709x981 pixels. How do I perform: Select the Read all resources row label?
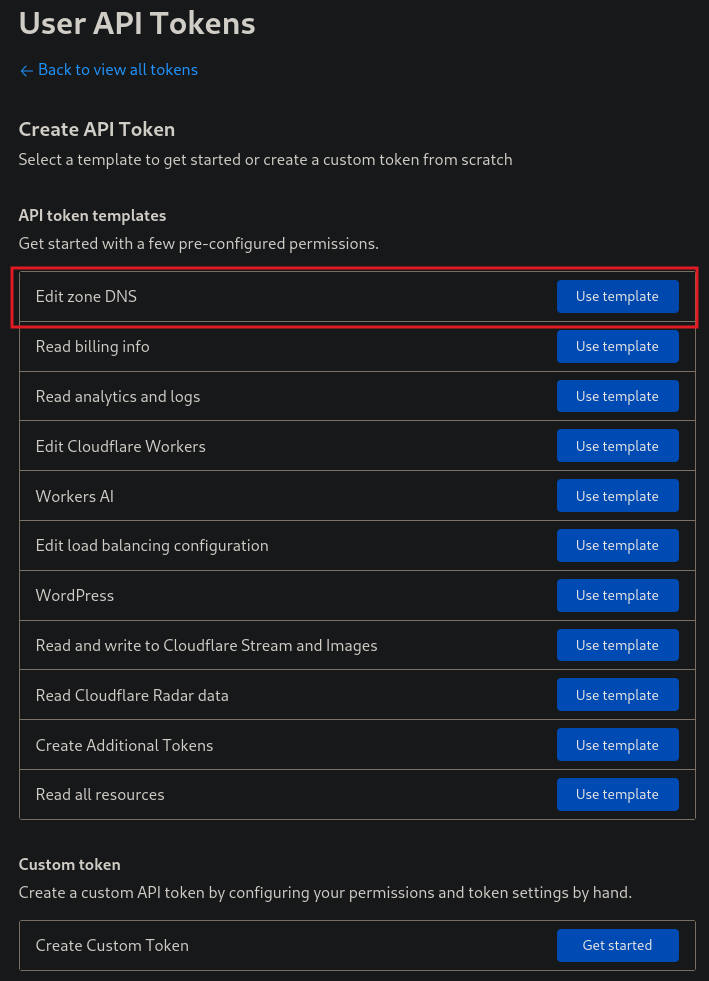(100, 795)
